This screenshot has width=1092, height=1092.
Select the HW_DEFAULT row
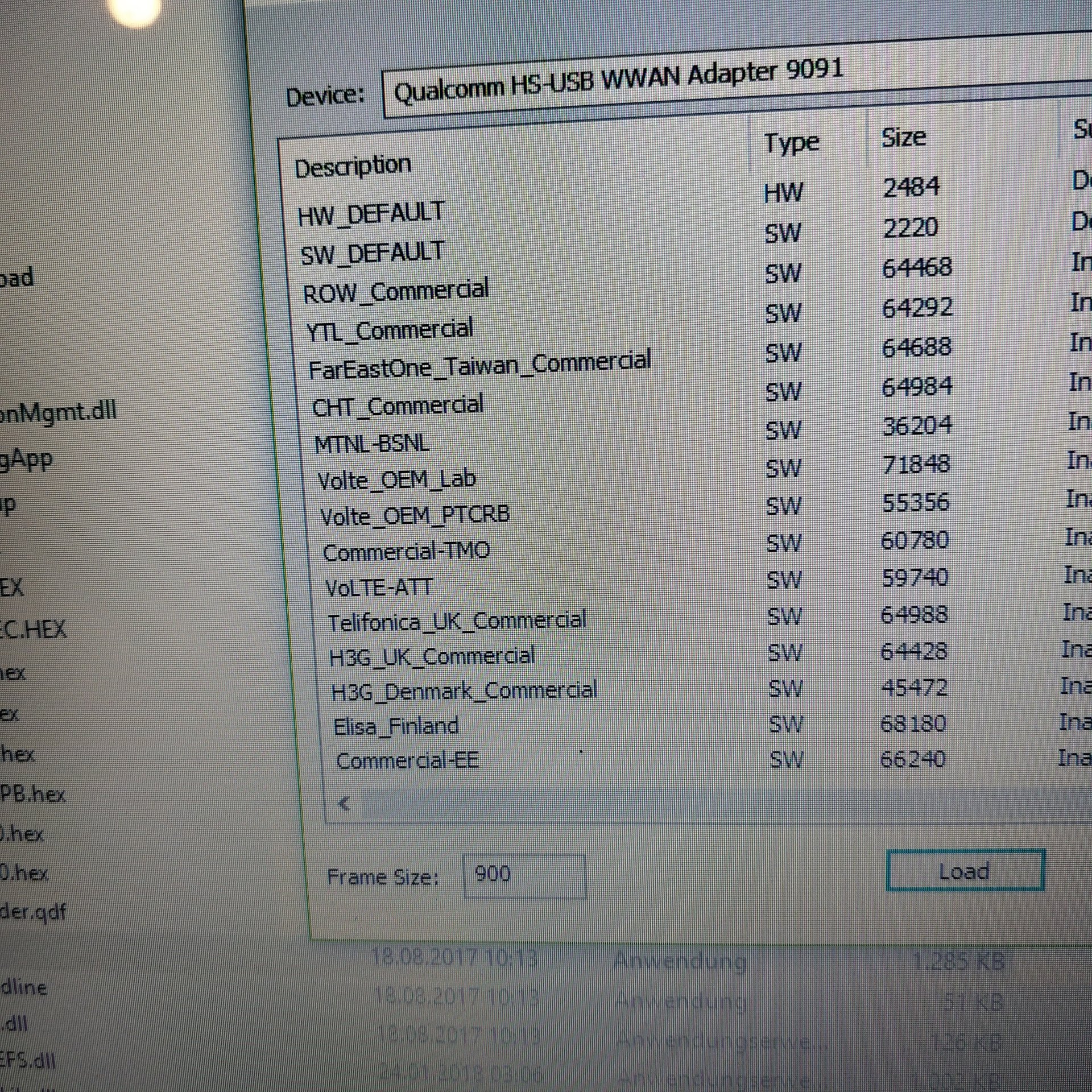click(371, 214)
